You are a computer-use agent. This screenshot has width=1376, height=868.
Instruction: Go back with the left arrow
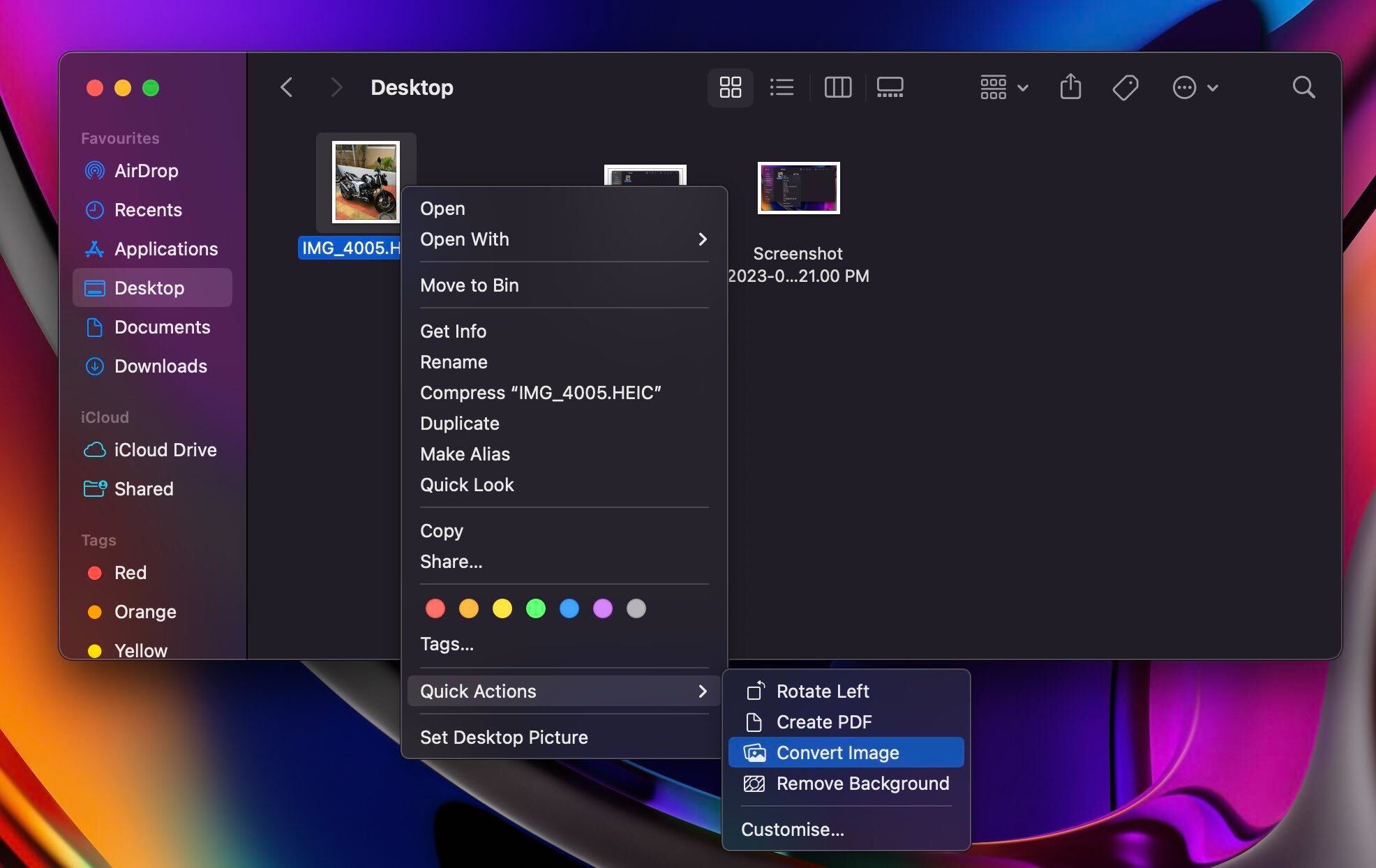click(x=286, y=87)
